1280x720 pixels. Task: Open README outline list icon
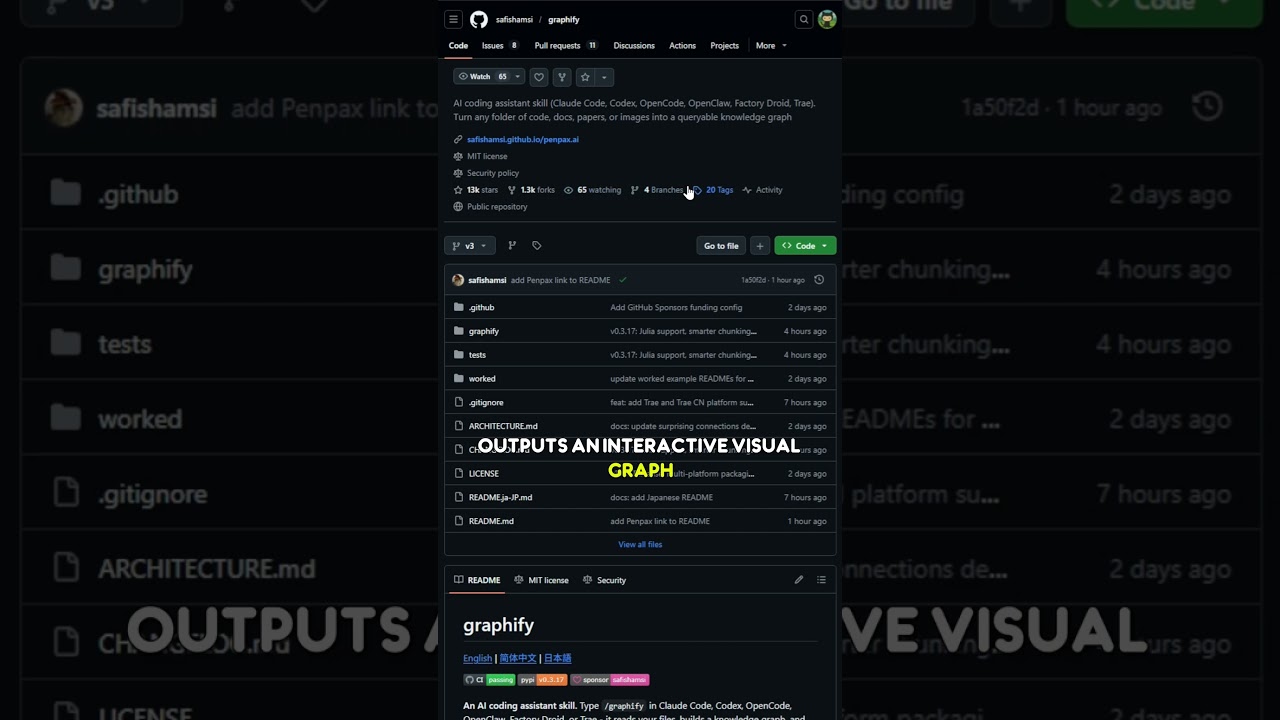coord(821,580)
